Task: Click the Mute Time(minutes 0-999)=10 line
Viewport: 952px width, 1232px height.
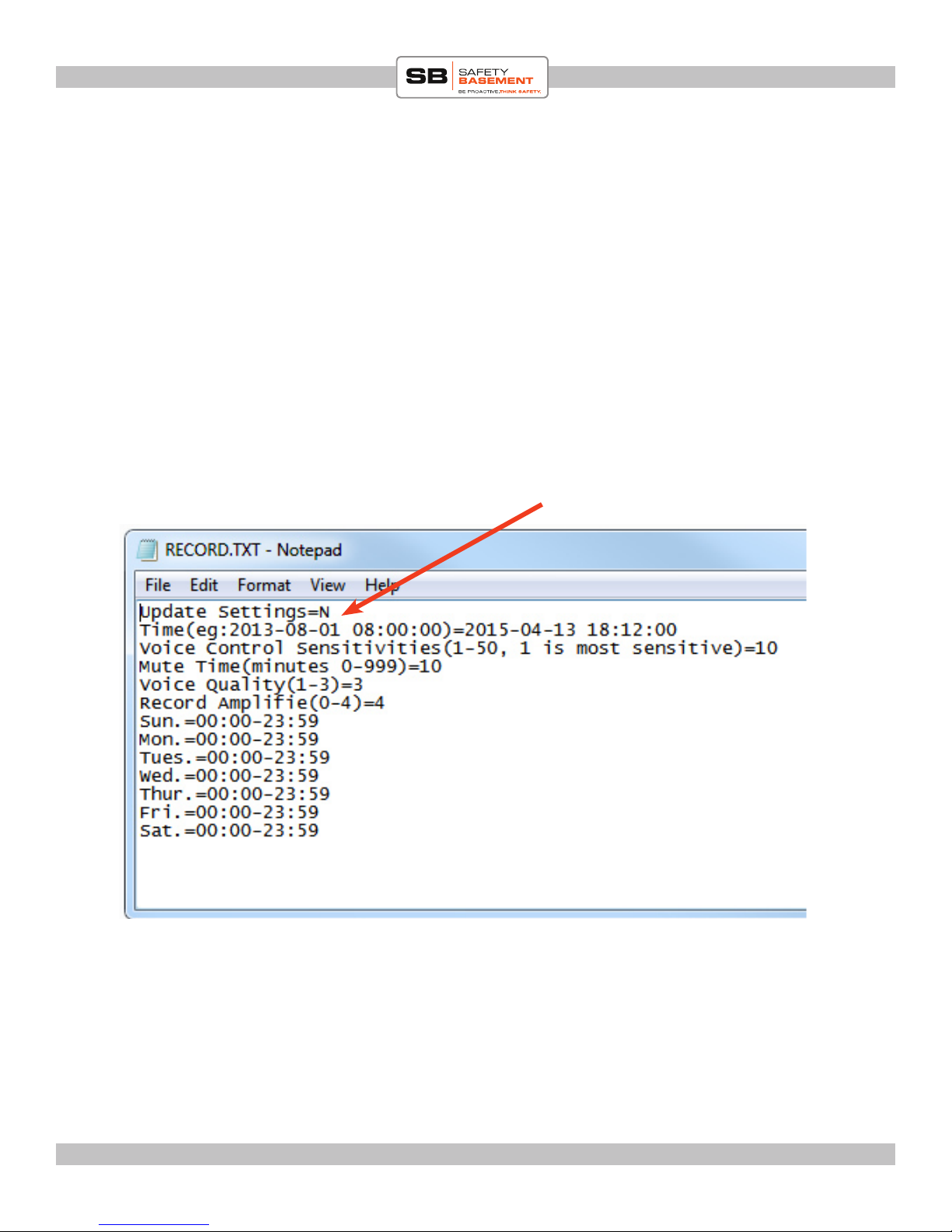Action: [290, 666]
